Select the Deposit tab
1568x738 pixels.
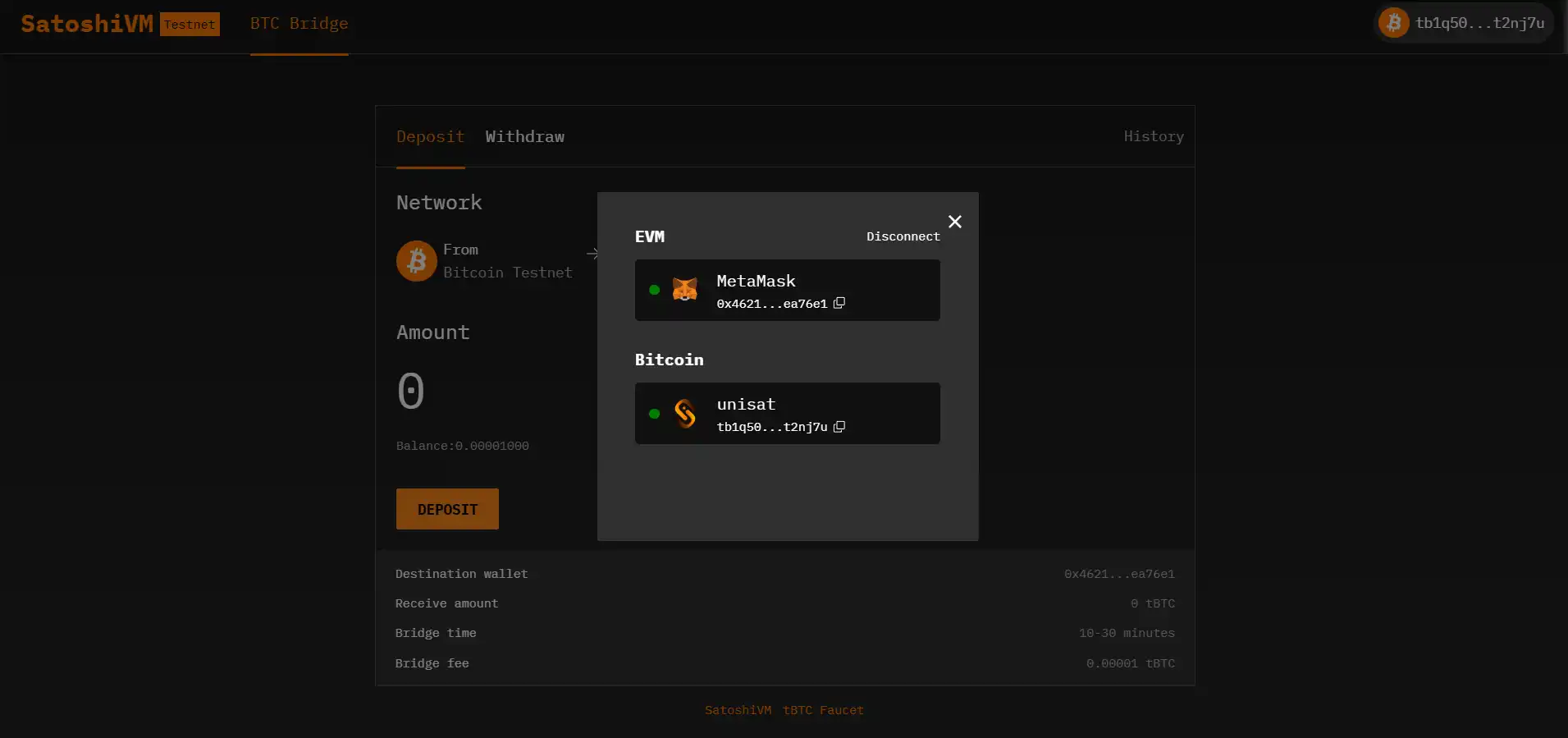click(430, 136)
